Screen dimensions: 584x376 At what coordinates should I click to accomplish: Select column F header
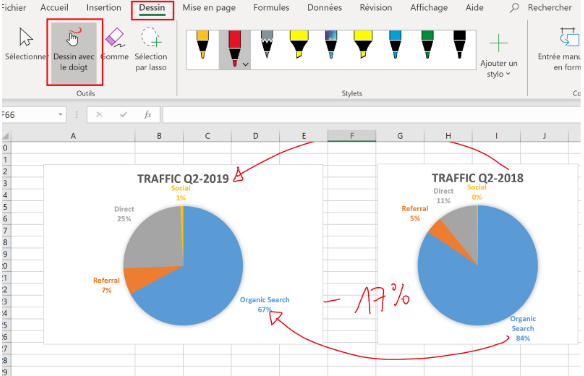[x=352, y=136]
